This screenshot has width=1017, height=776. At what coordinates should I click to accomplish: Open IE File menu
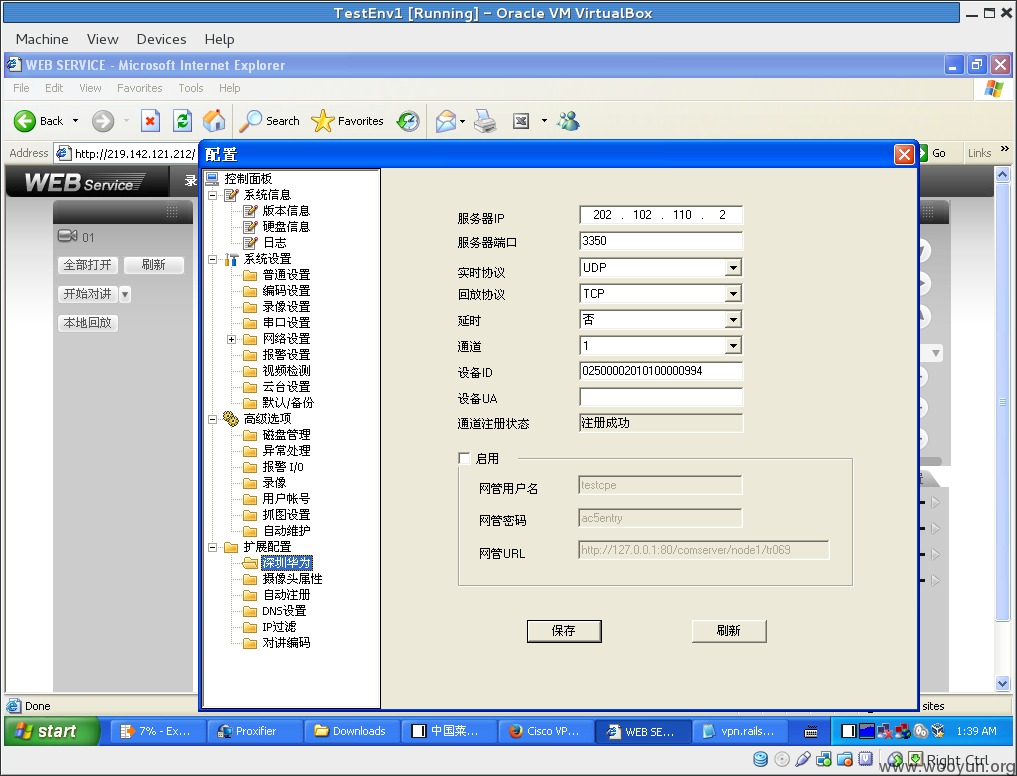pos(21,88)
